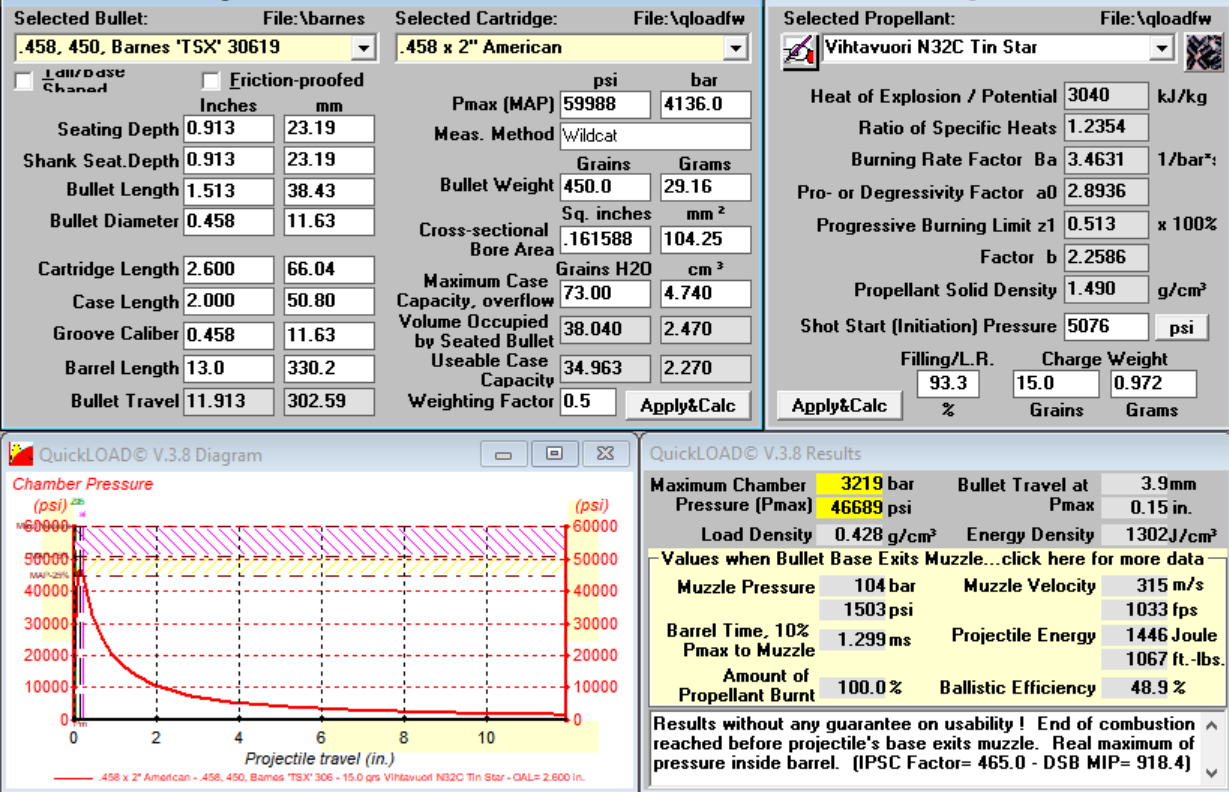Expand the Selected Cartridge dropdown

pos(736,47)
